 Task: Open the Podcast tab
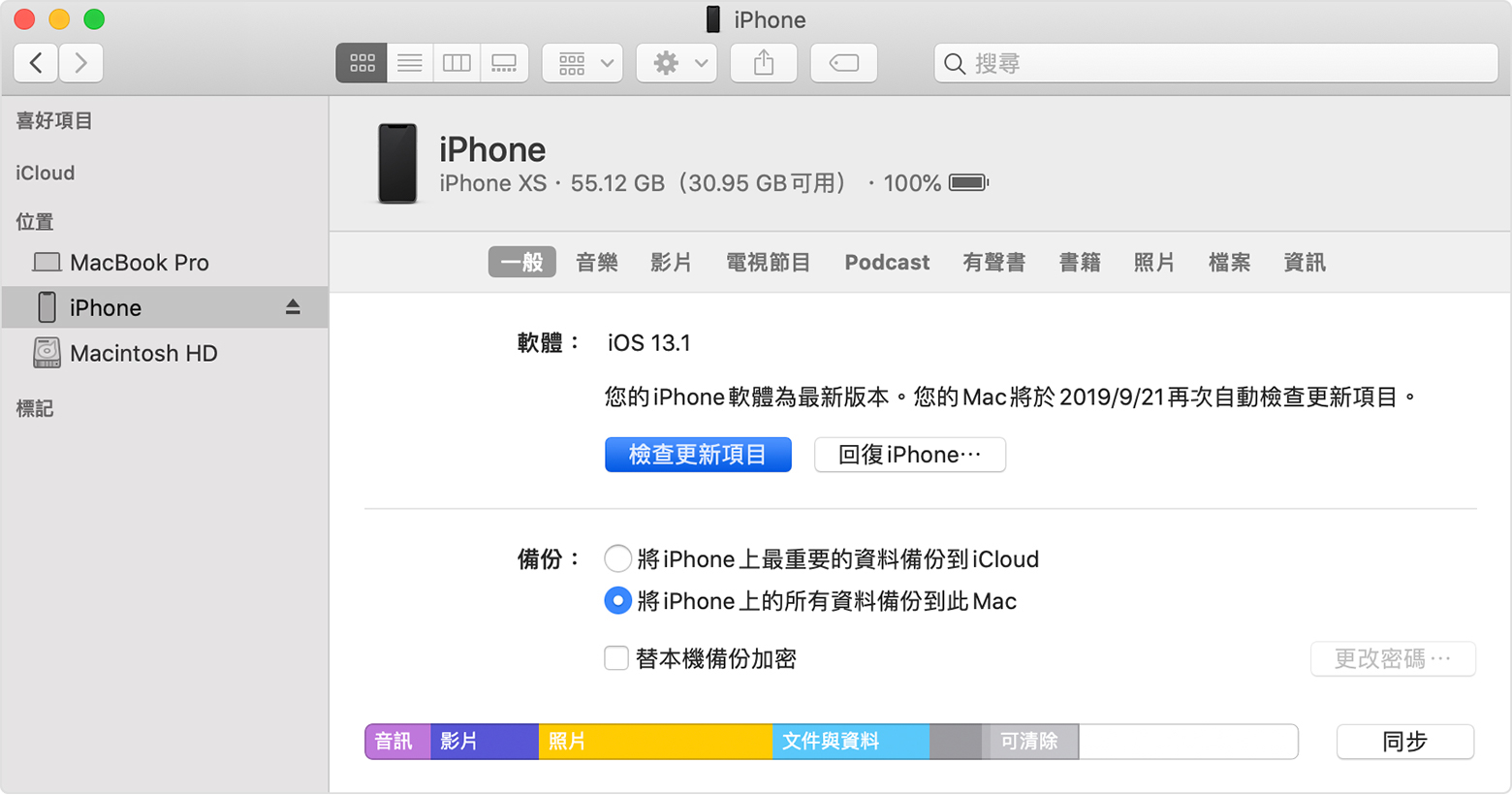(887, 262)
